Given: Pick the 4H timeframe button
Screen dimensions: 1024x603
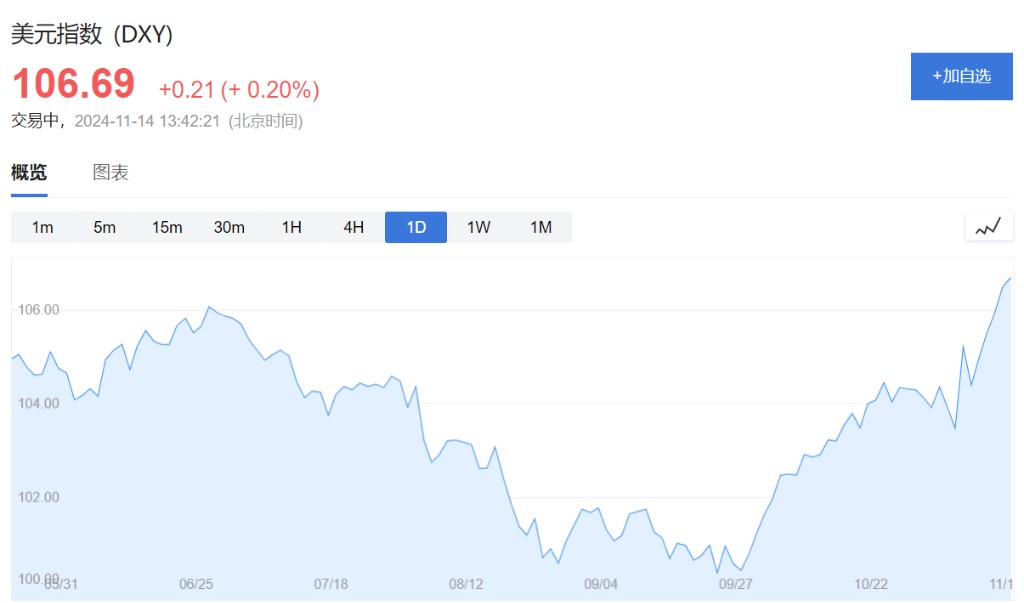Looking at the screenshot, I should [354, 227].
